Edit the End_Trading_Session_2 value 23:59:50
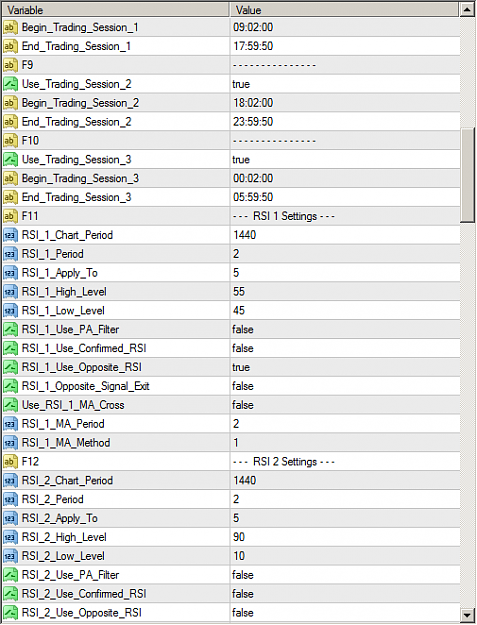The width and height of the screenshot is (477, 625). coord(253,122)
